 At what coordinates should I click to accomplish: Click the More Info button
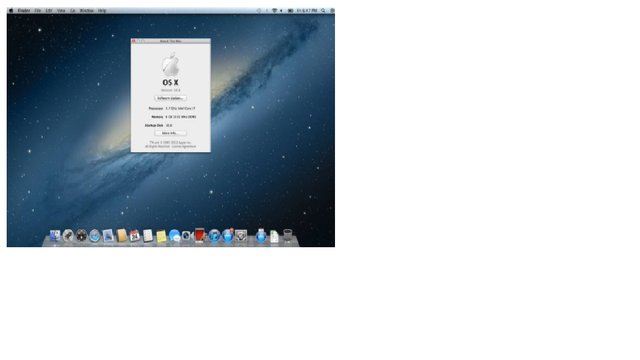(171, 133)
